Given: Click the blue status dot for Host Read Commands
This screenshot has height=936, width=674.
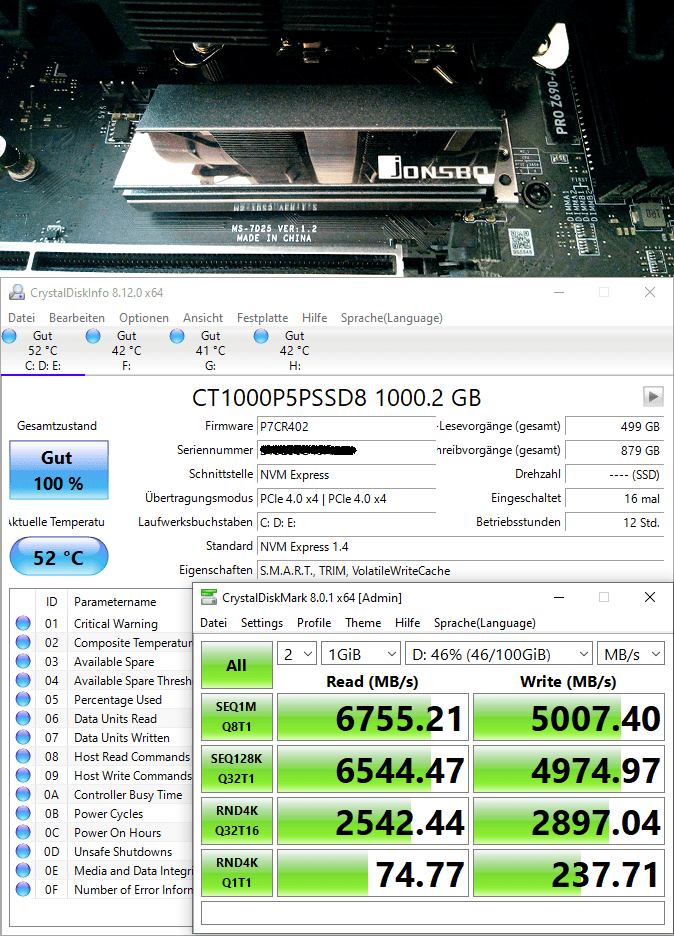Looking at the screenshot, I should tap(23, 756).
